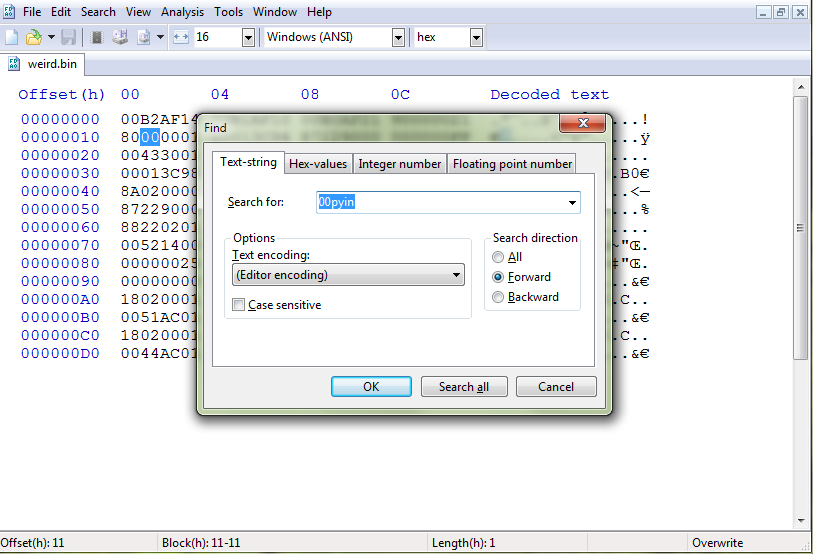Cancel the Find dialog
Viewport: 813px width, 554px height.
(556, 387)
